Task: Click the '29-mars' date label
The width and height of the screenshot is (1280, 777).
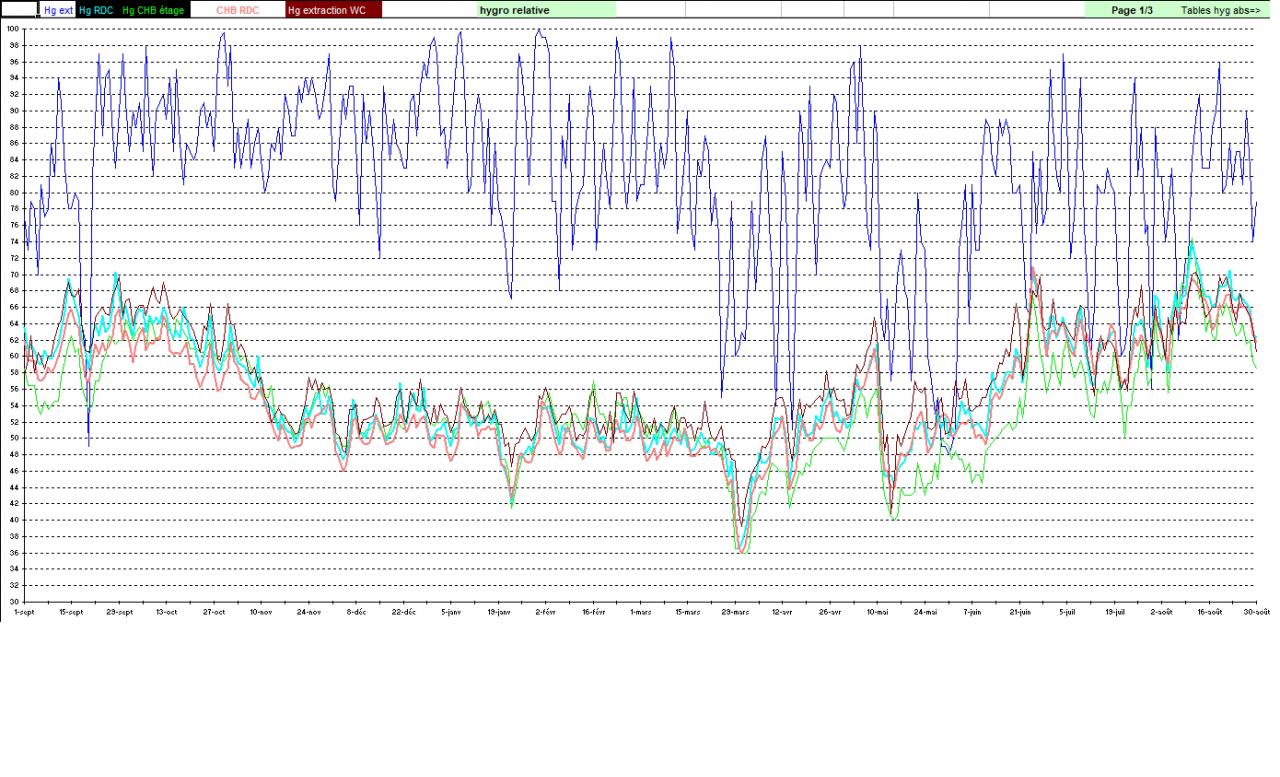Action: [x=735, y=611]
